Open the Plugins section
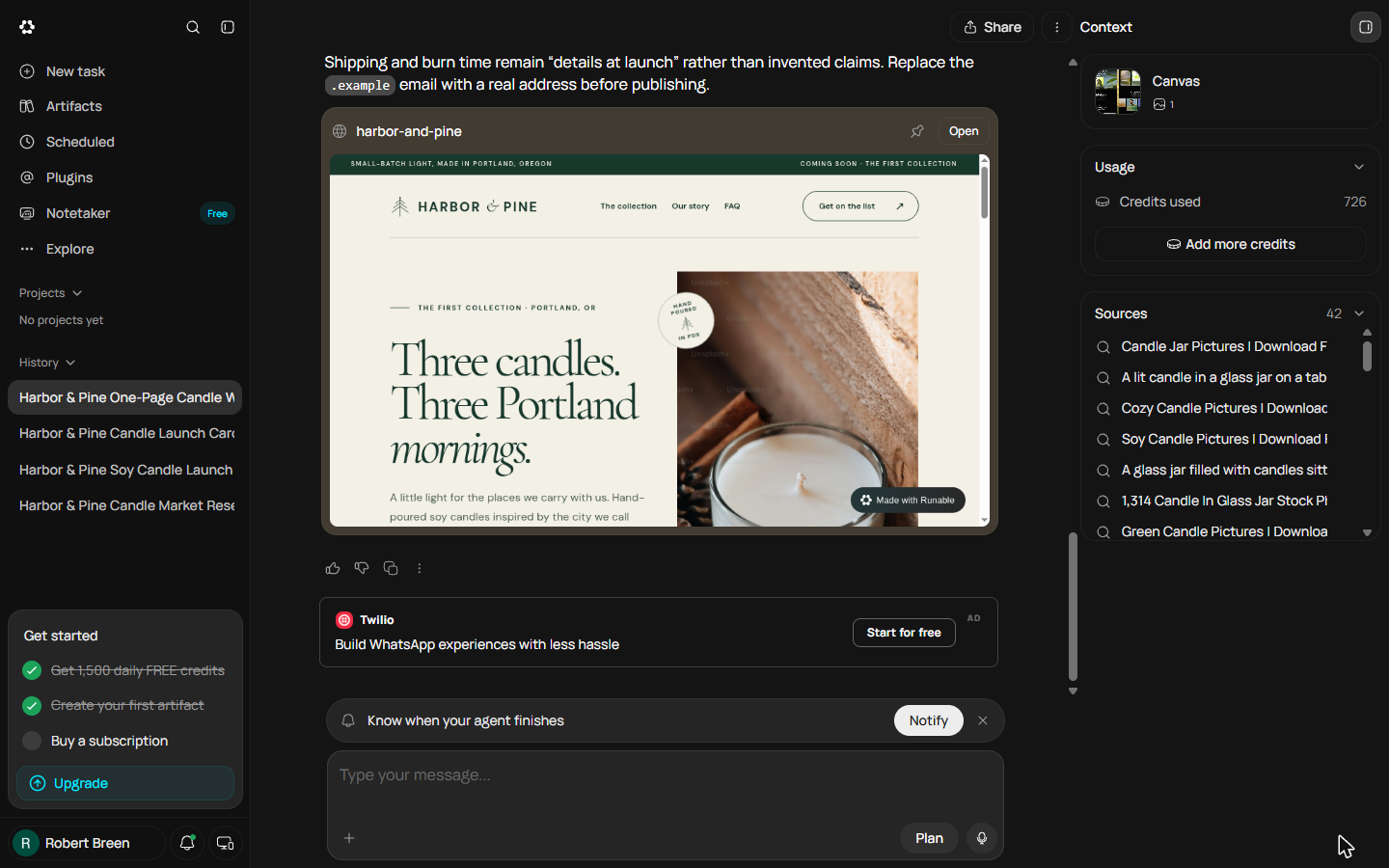The width and height of the screenshot is (1389, 868). 125,177
